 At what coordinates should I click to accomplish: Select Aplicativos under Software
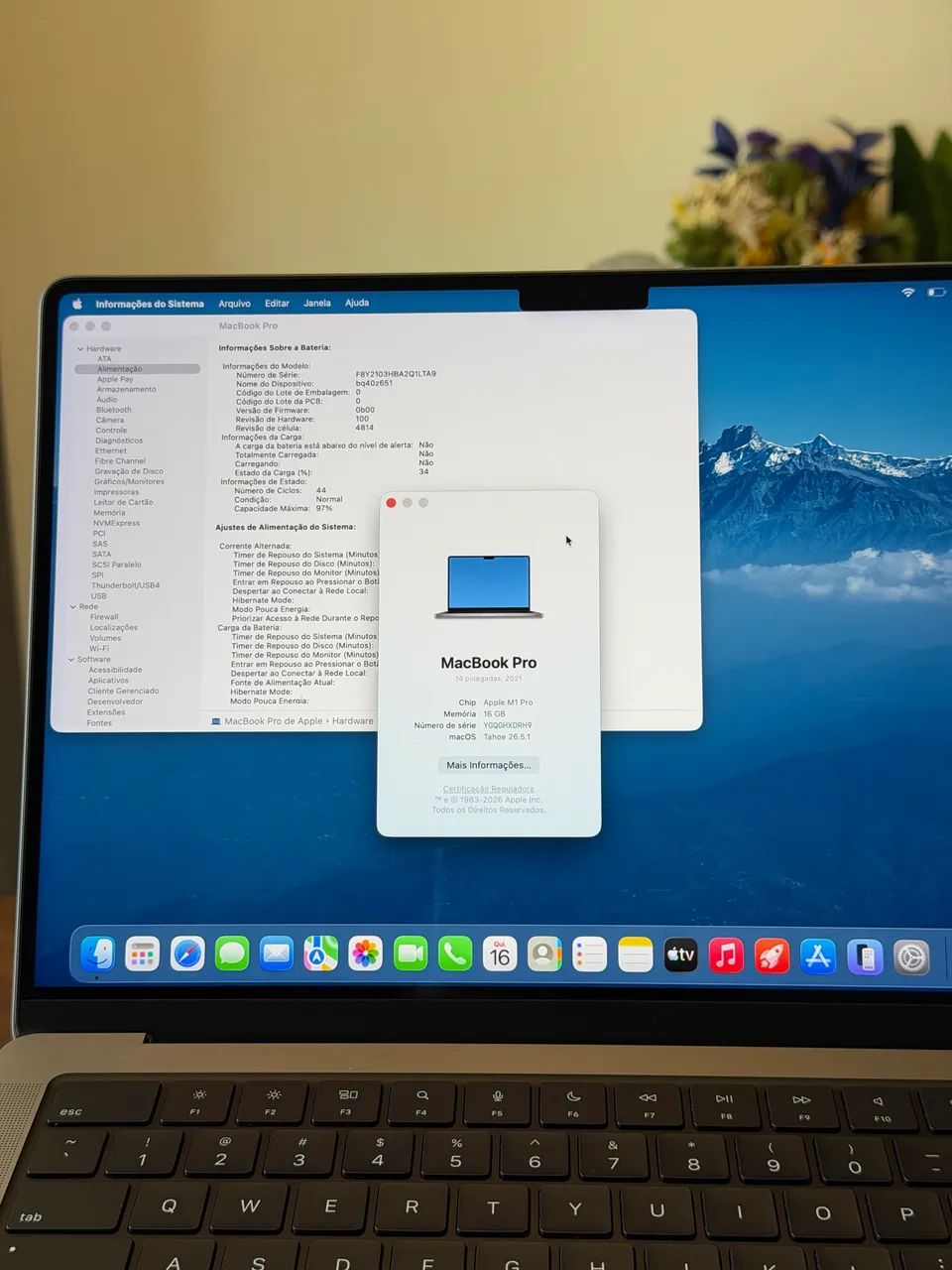[108, 681]
